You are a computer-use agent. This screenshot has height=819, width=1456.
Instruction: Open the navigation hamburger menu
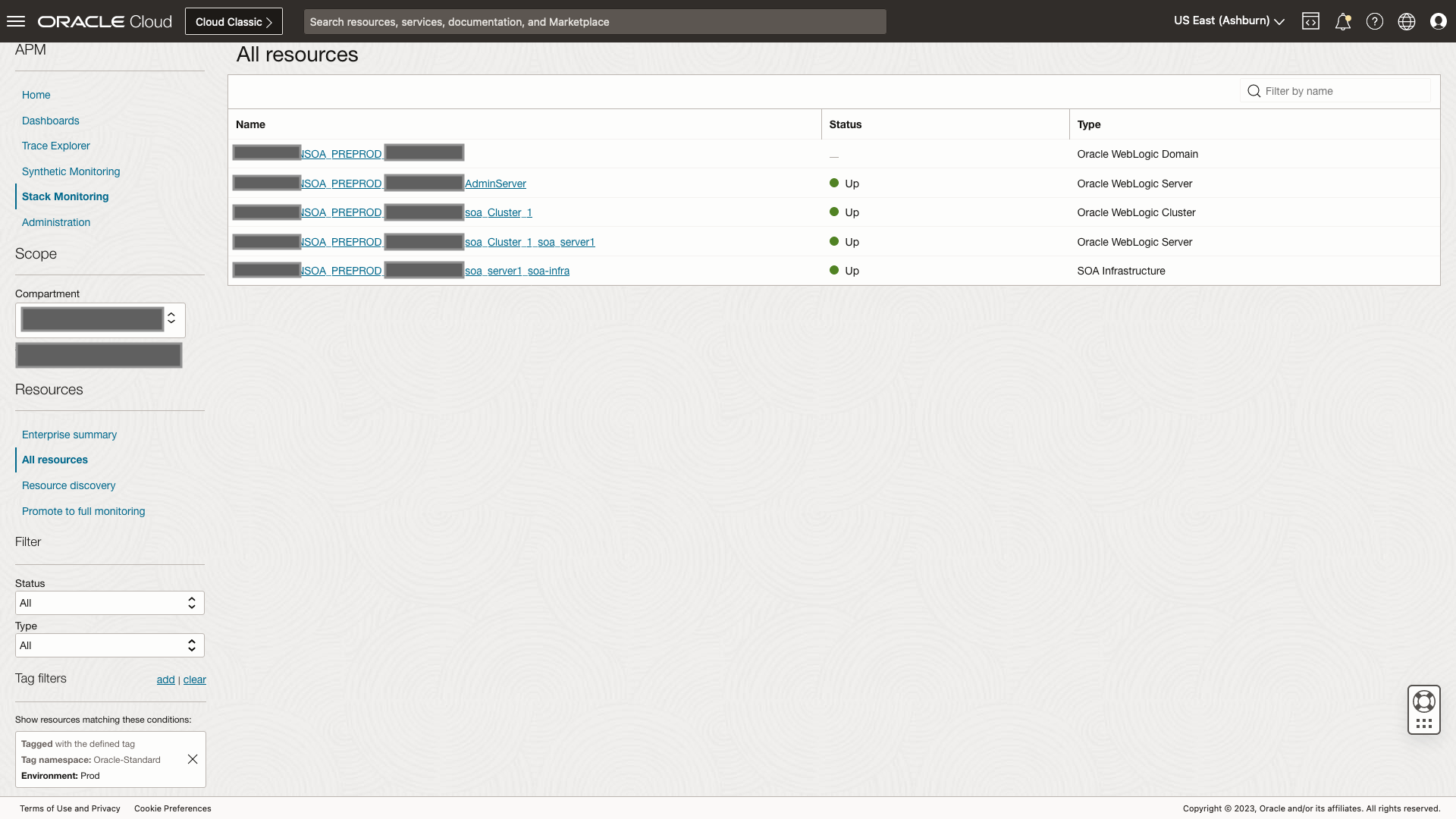point(15,20)
